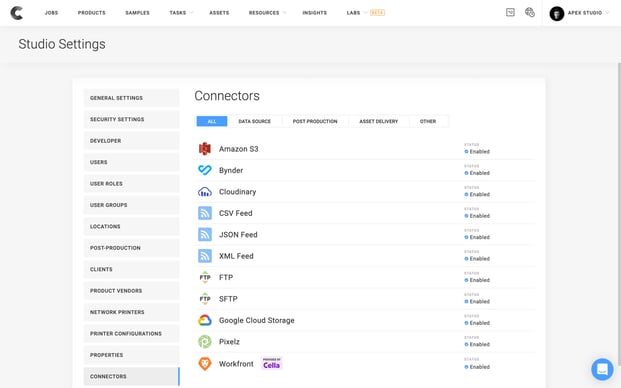This screenshot has width=621, height=388.
Task: Open Properties settings section
Action: (x=131, y=355)
